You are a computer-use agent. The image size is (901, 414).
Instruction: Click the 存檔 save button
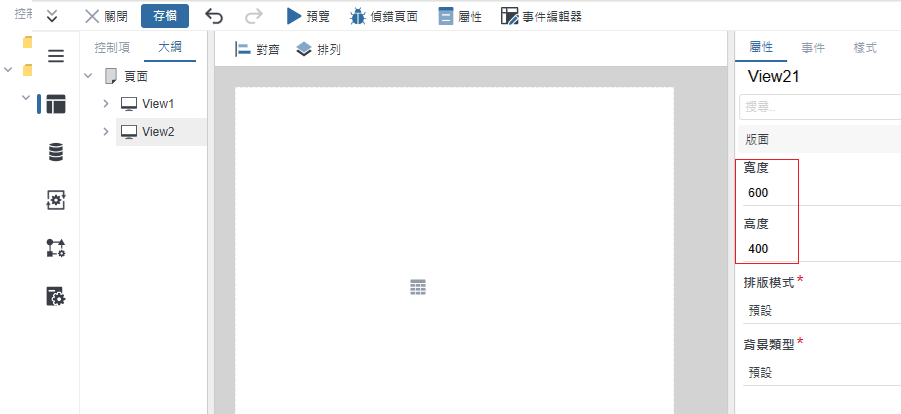point(164,16)
